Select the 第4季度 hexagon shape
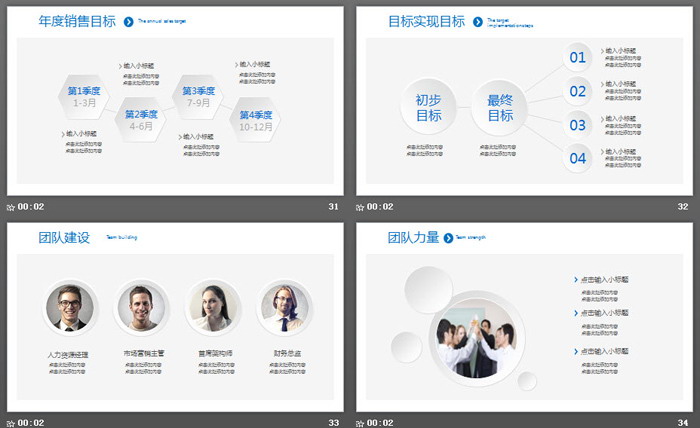700x428 pixels. (258, 120)
